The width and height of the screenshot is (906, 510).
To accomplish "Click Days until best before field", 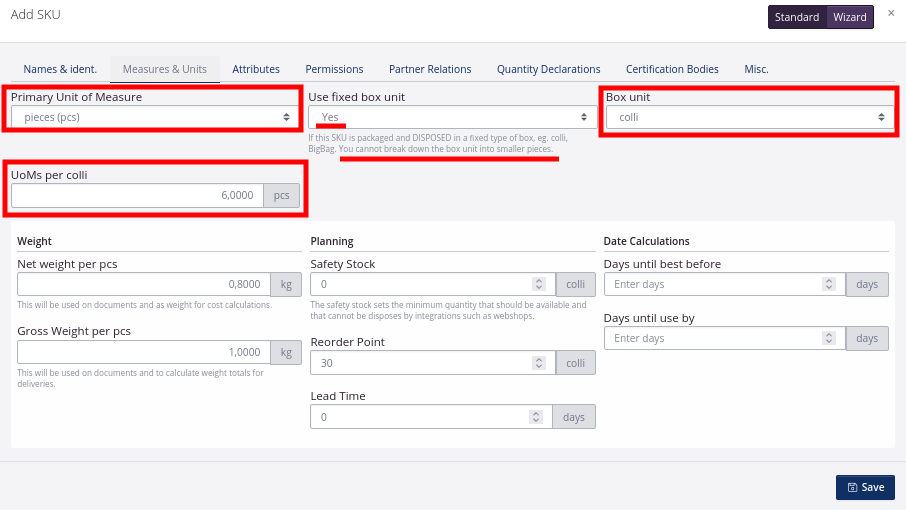I will (715, 284).
